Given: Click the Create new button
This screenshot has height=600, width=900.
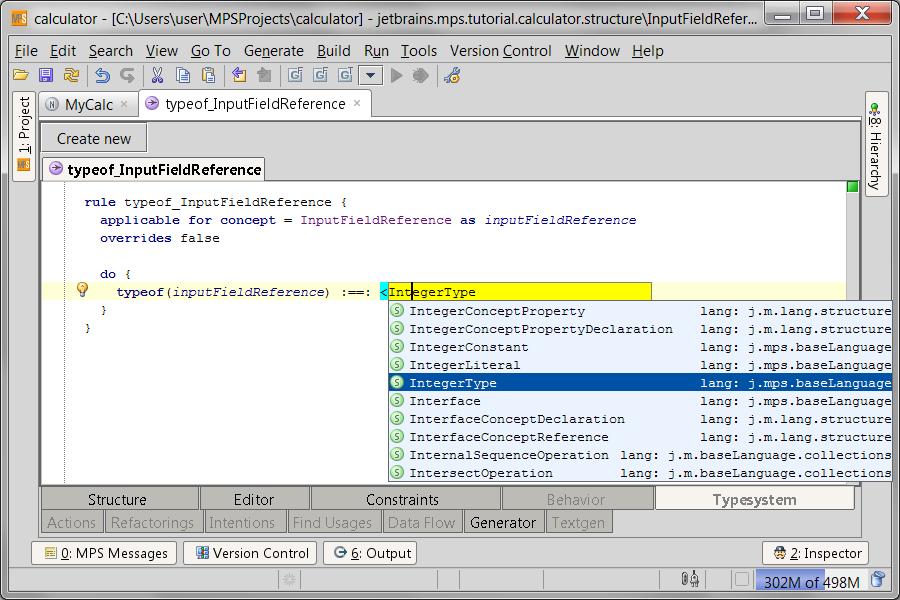Looking at the screenshot, I should tap(94, 138).
